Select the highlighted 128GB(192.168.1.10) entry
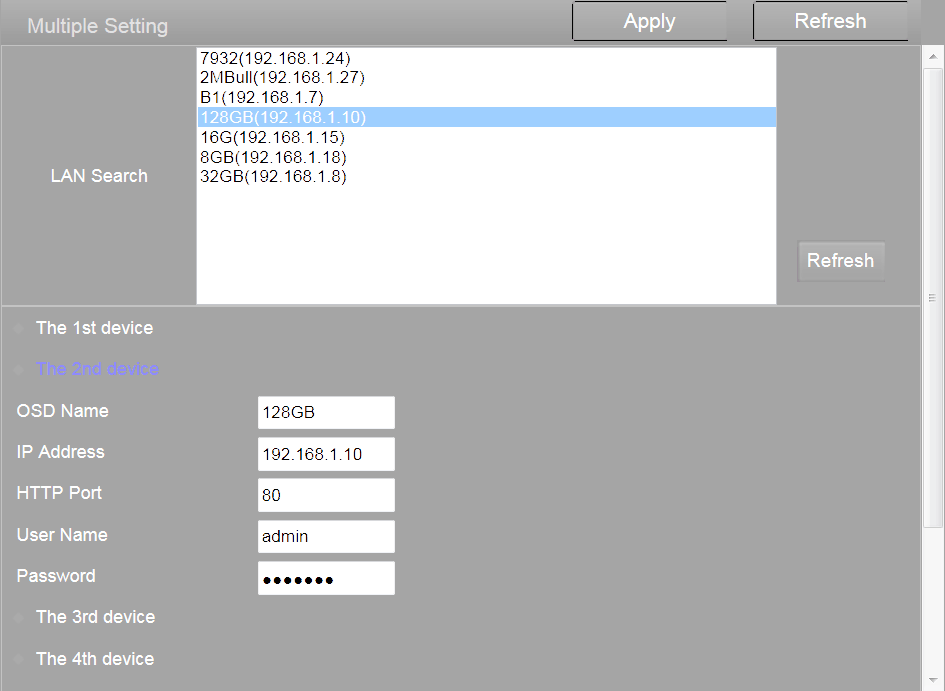The image size is (945, 691). tap(486, 117)
